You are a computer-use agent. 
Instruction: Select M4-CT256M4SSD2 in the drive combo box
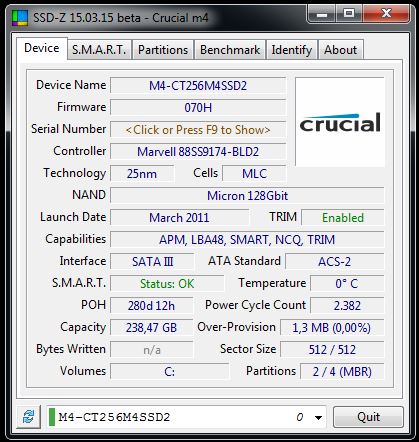click(x=186, y=417)
